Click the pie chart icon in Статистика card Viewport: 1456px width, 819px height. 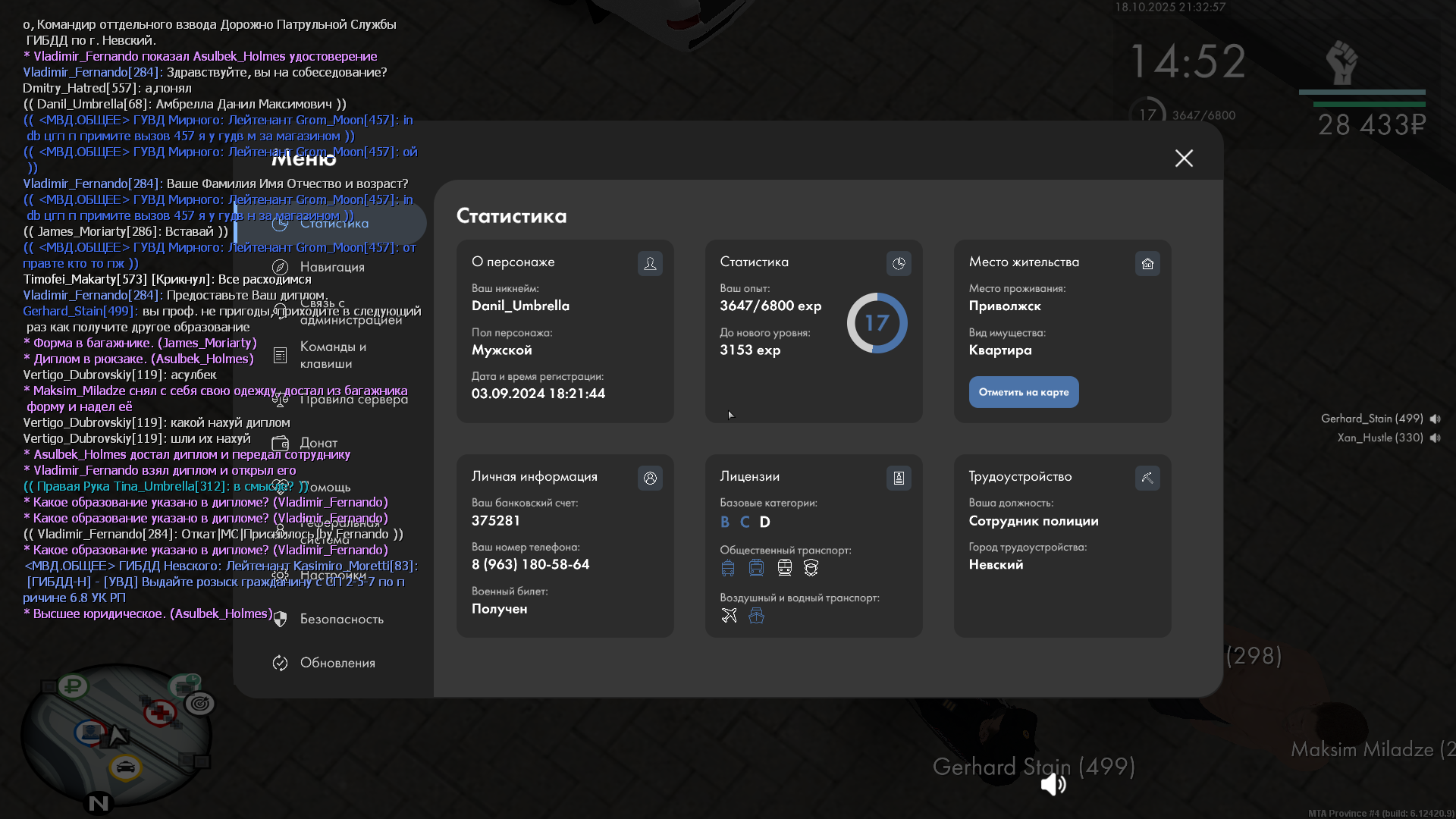899,263
